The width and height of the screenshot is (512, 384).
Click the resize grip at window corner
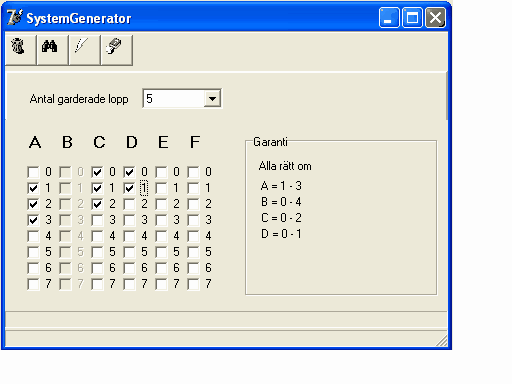(442, 341)
